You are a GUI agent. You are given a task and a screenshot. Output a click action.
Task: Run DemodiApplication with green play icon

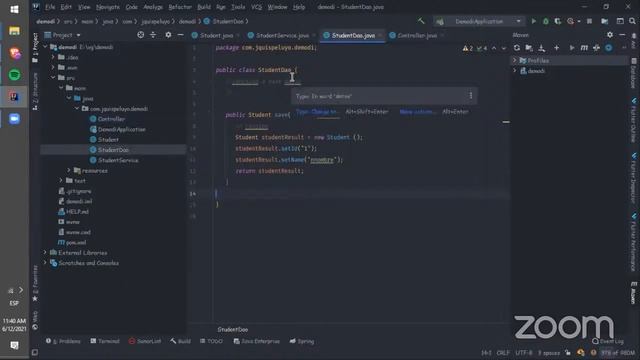click(533, 21)
